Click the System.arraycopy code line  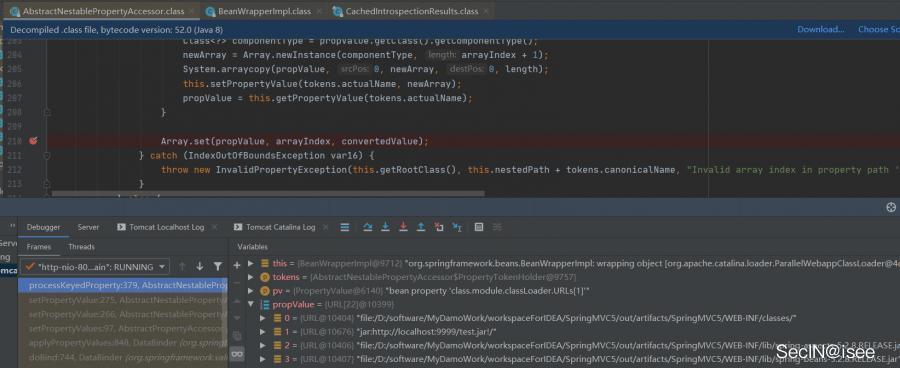[x=366, y=69]
